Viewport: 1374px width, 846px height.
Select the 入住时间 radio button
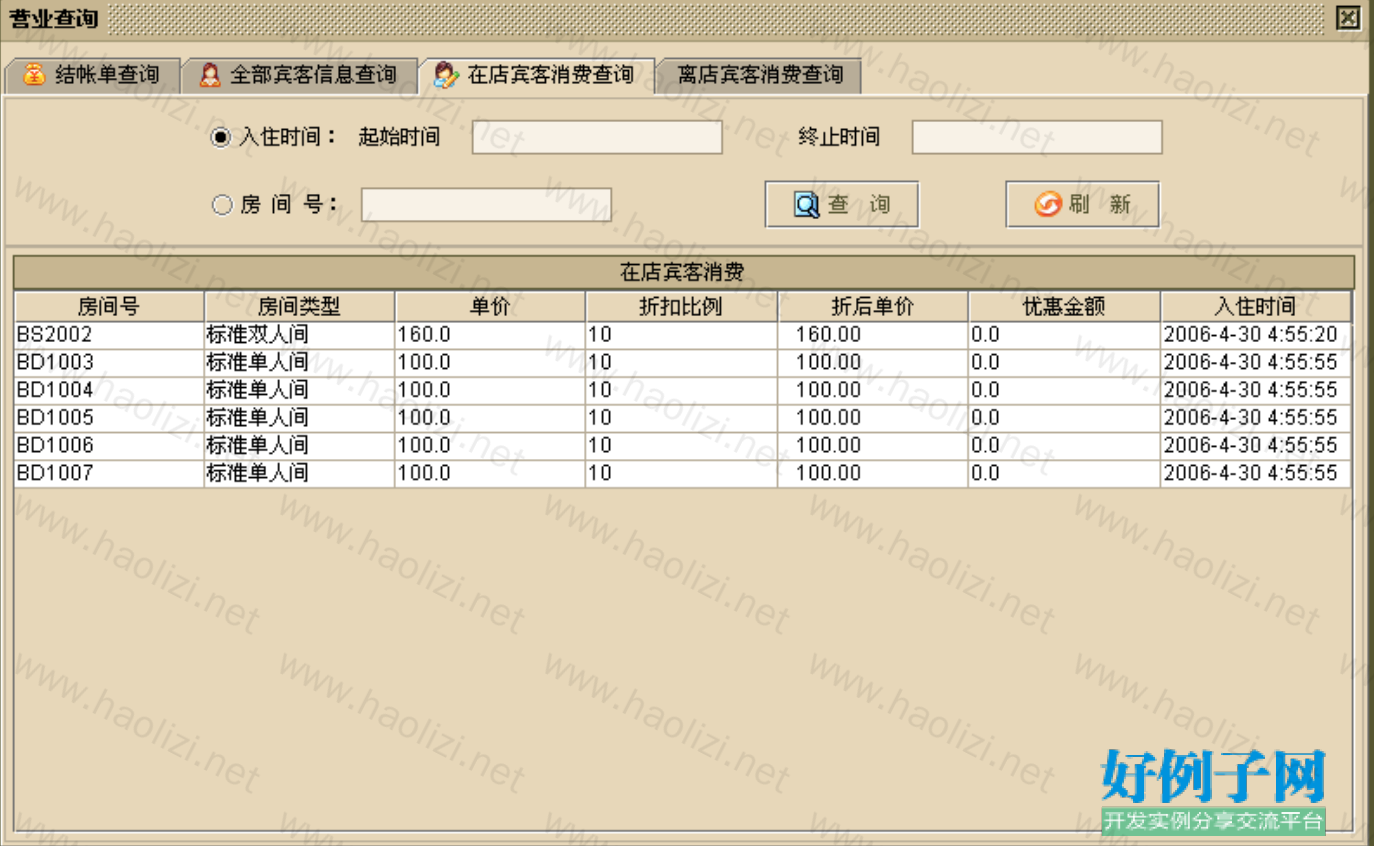[221, 138]
